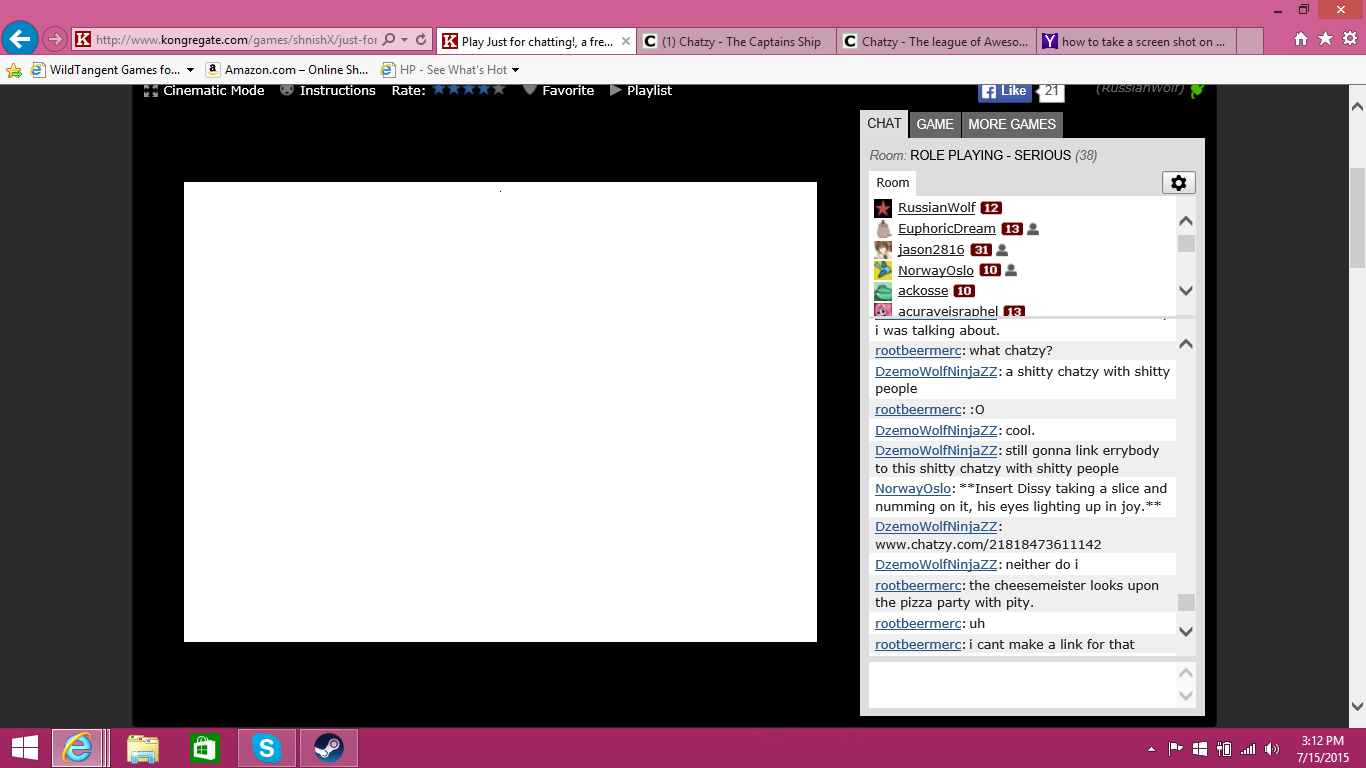The height and width of the screenshot is (768, 1366).
Task: Click DzemoWolfNinjaZZ beside 'neither do i'
Action: point(936,565)
